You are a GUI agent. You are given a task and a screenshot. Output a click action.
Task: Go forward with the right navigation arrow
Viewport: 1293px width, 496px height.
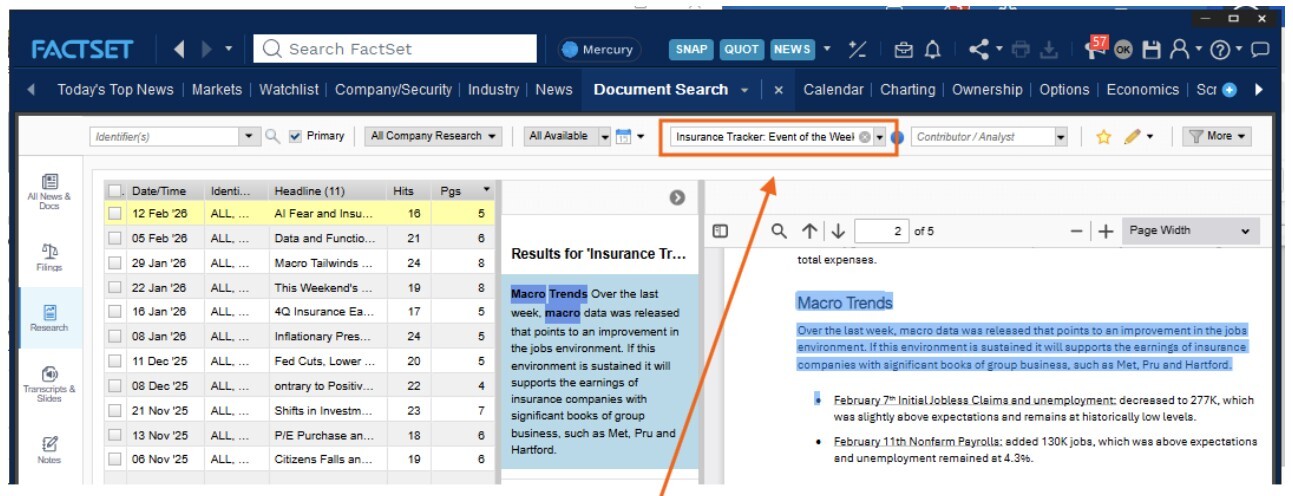click(x=207, y=49)
